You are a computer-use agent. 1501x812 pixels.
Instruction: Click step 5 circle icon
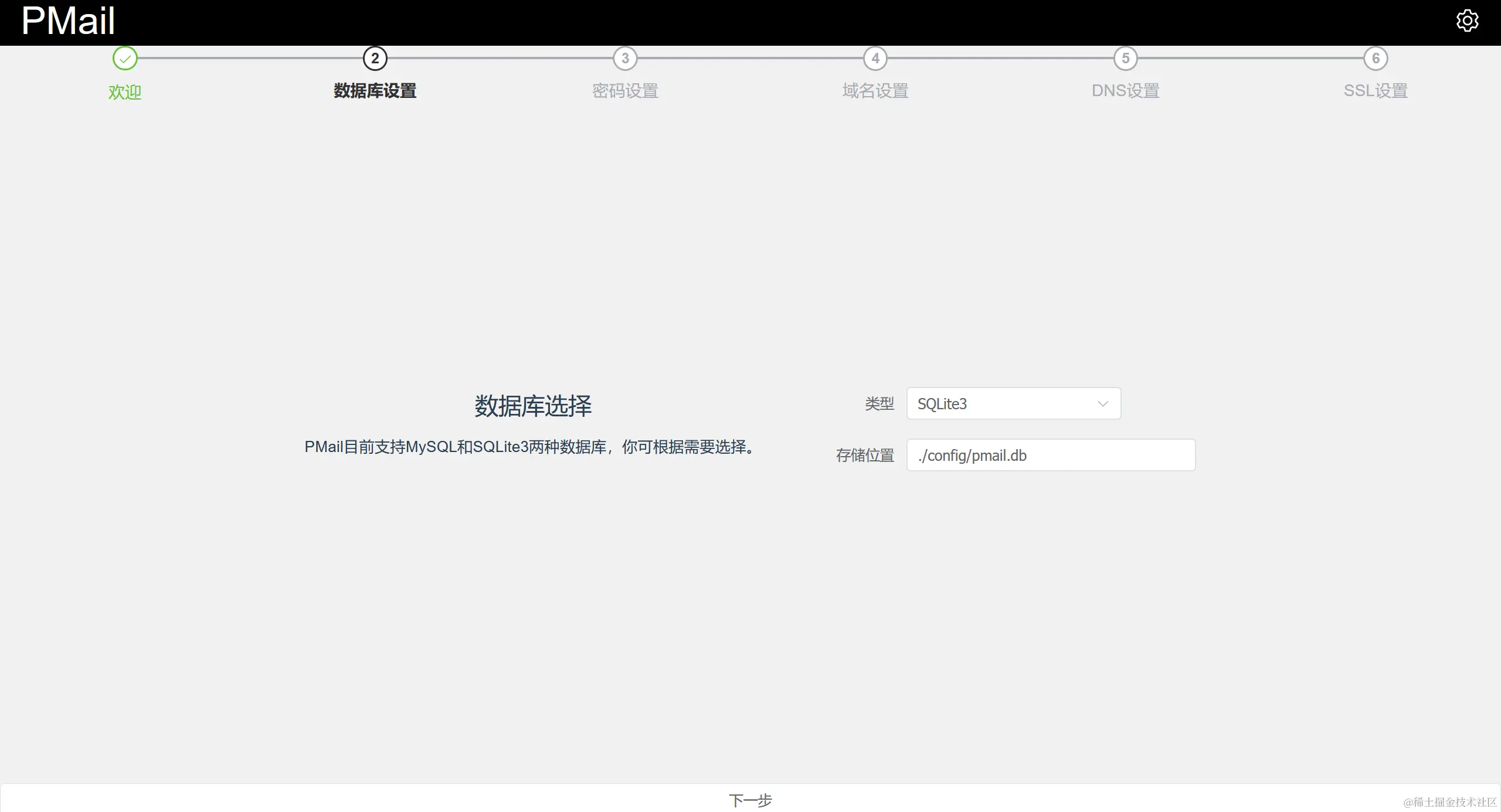coord(1125,58)
